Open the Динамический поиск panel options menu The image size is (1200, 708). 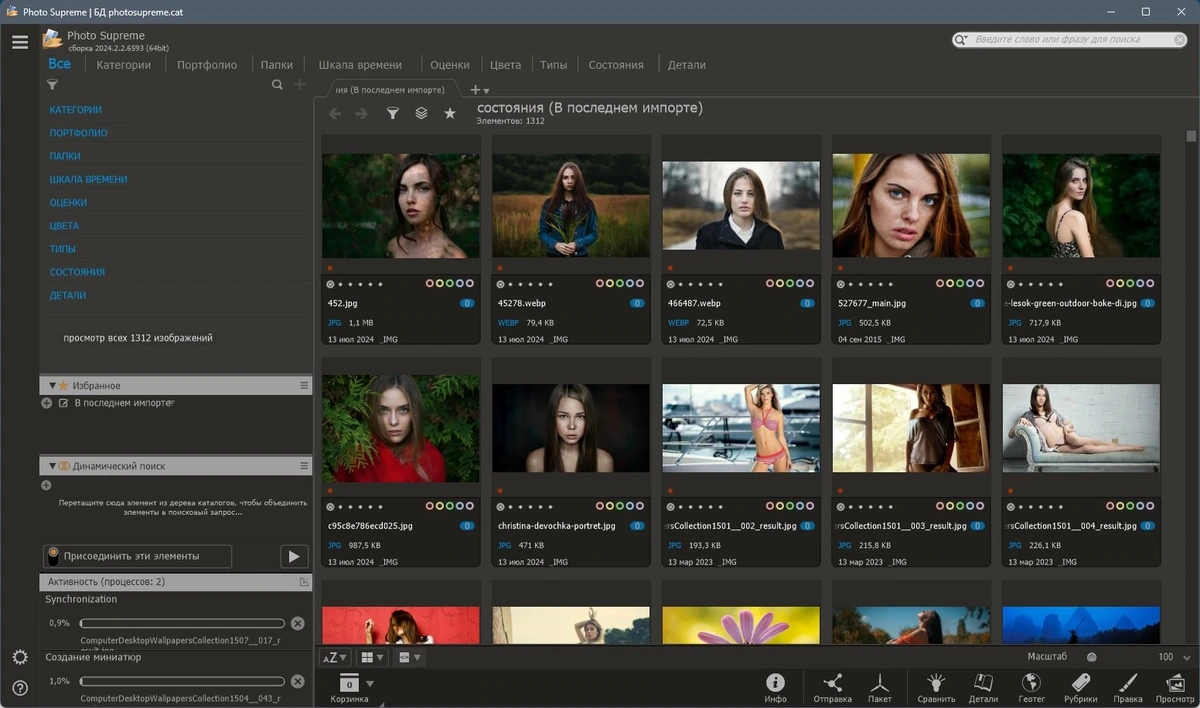[x=304, y=466]
